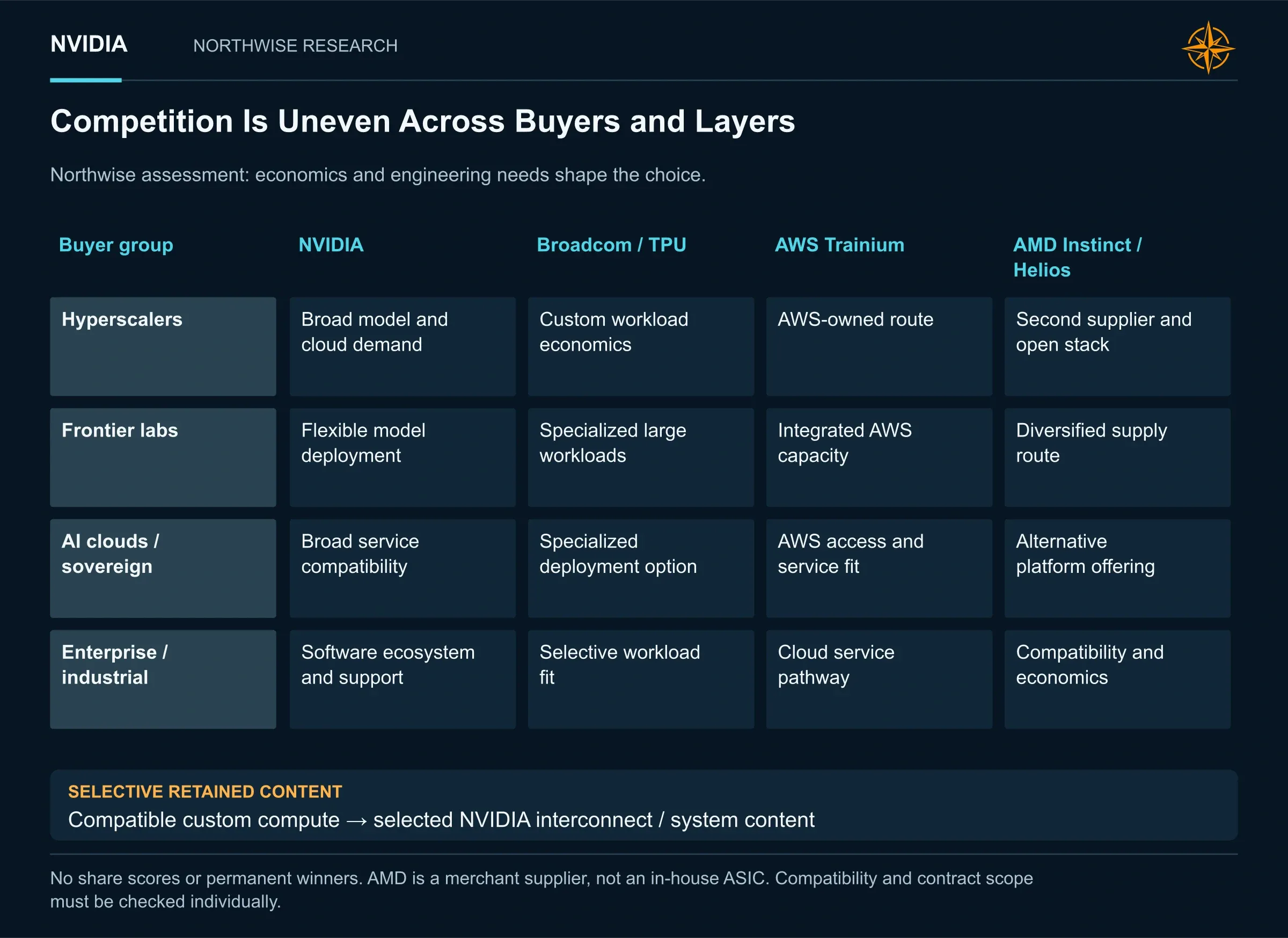Click the Northwise assessment subtitle line
1288x938 pixels.
(378, 174)
